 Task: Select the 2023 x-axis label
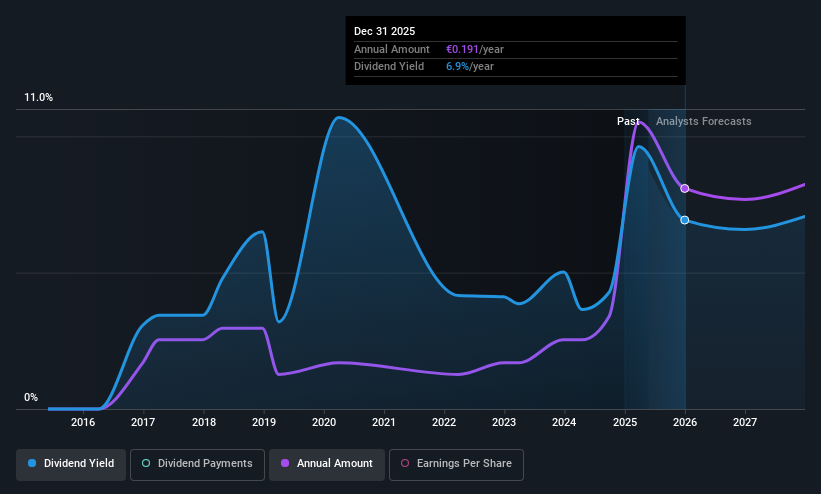tap(504, 422)
